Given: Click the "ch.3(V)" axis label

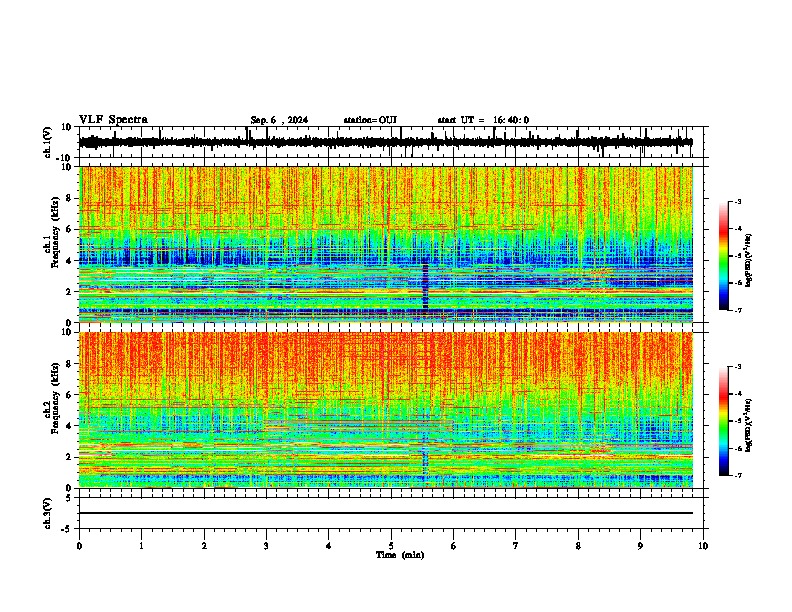Looking at the screenshot, I should coord(48,513).
